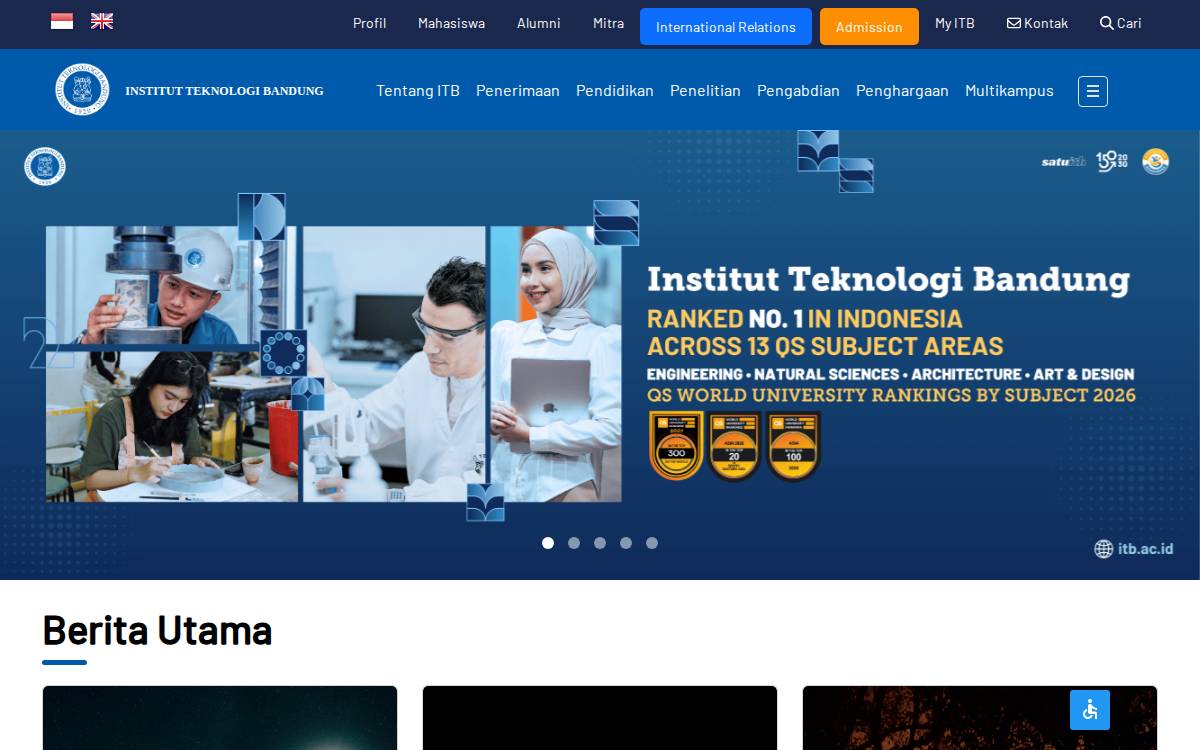
Task: Open the accessibility wheelchair widget
Action: 1090,710
